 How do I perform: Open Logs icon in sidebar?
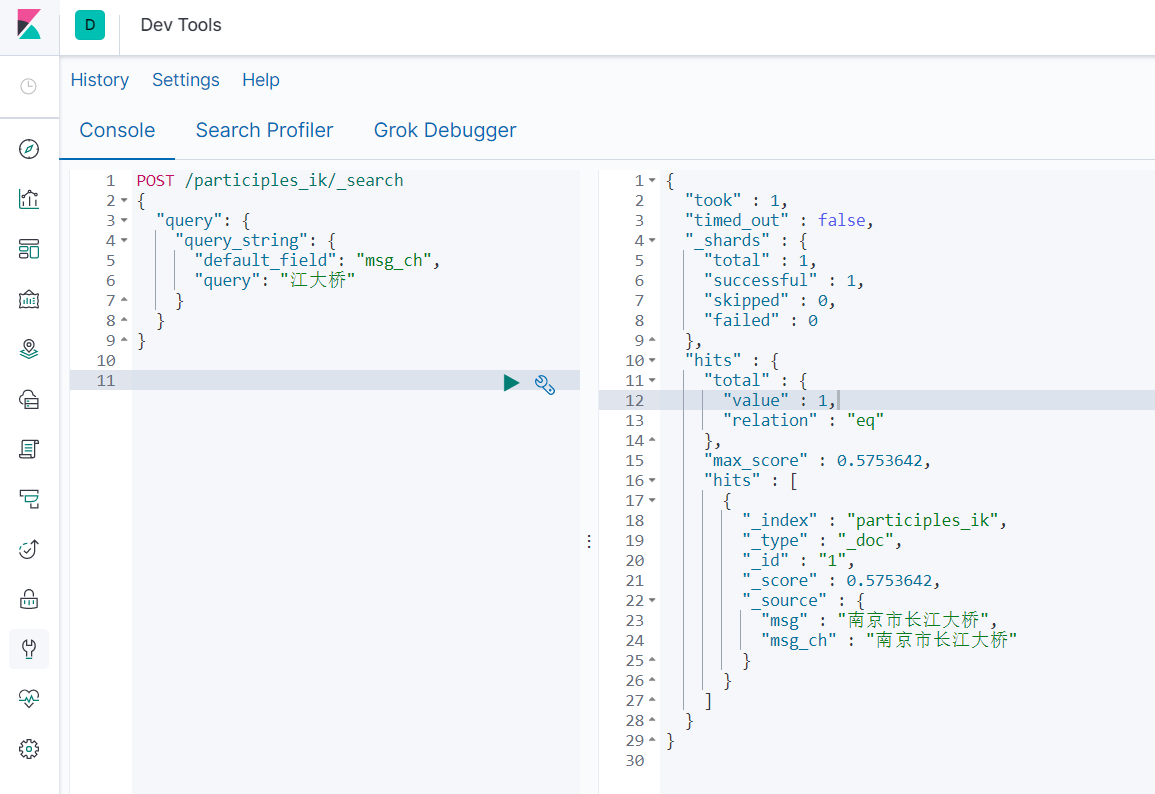29,449
